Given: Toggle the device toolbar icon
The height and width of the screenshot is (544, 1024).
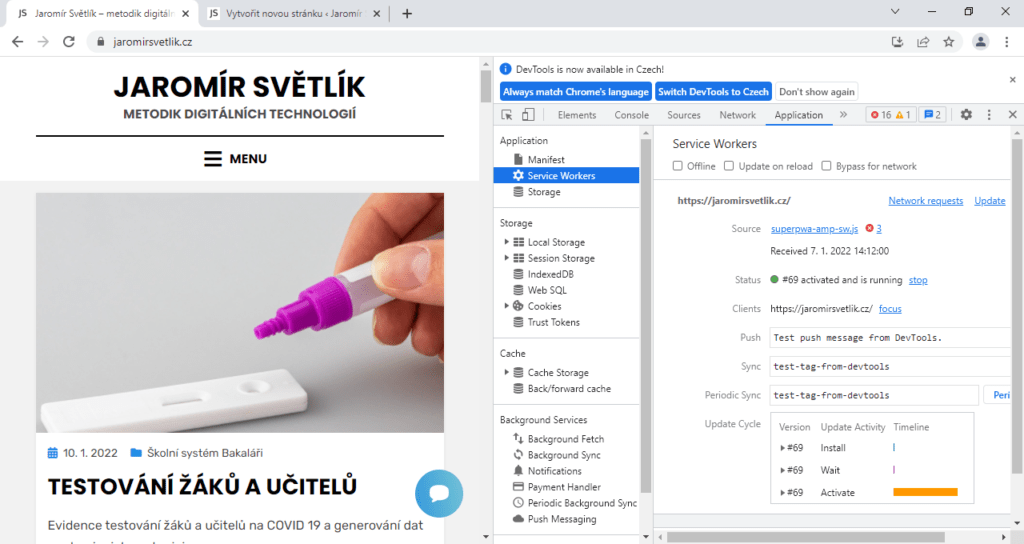Looking at the screenshot, I should pos(528,115).
